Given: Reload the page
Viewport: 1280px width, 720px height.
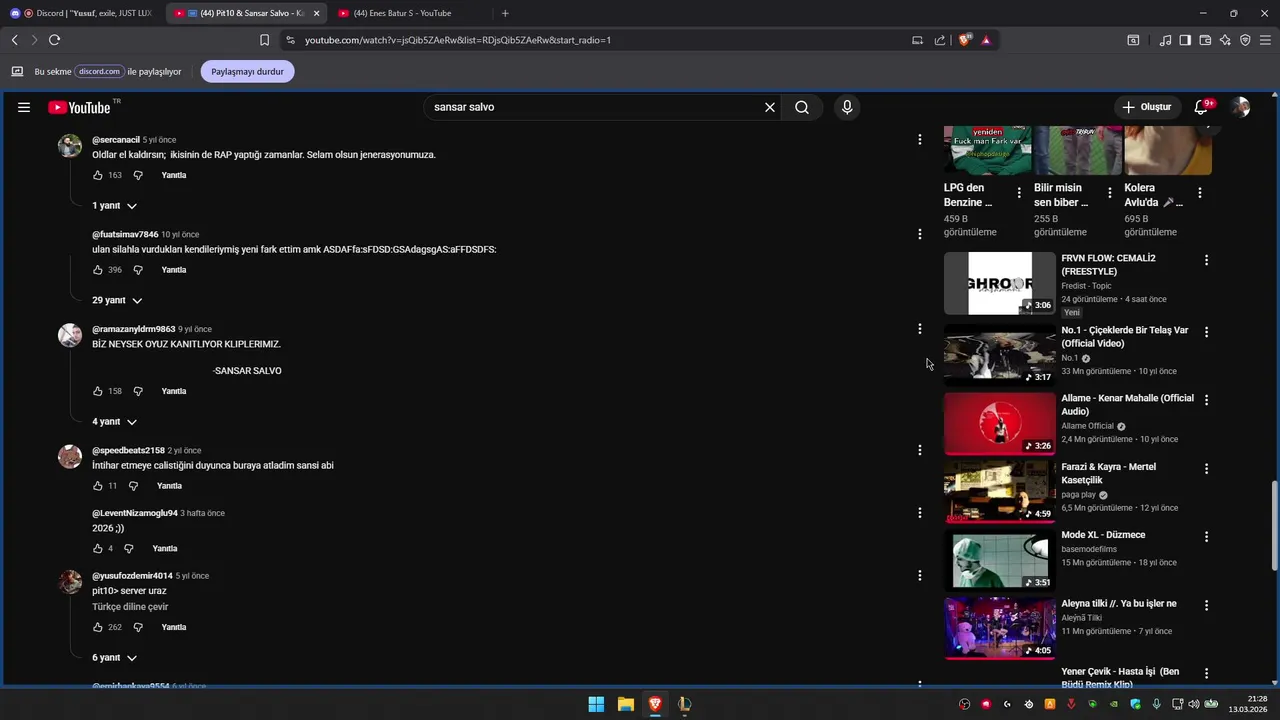Looking at the screenshot, I should pyautogui.click(x=54, y=40).
